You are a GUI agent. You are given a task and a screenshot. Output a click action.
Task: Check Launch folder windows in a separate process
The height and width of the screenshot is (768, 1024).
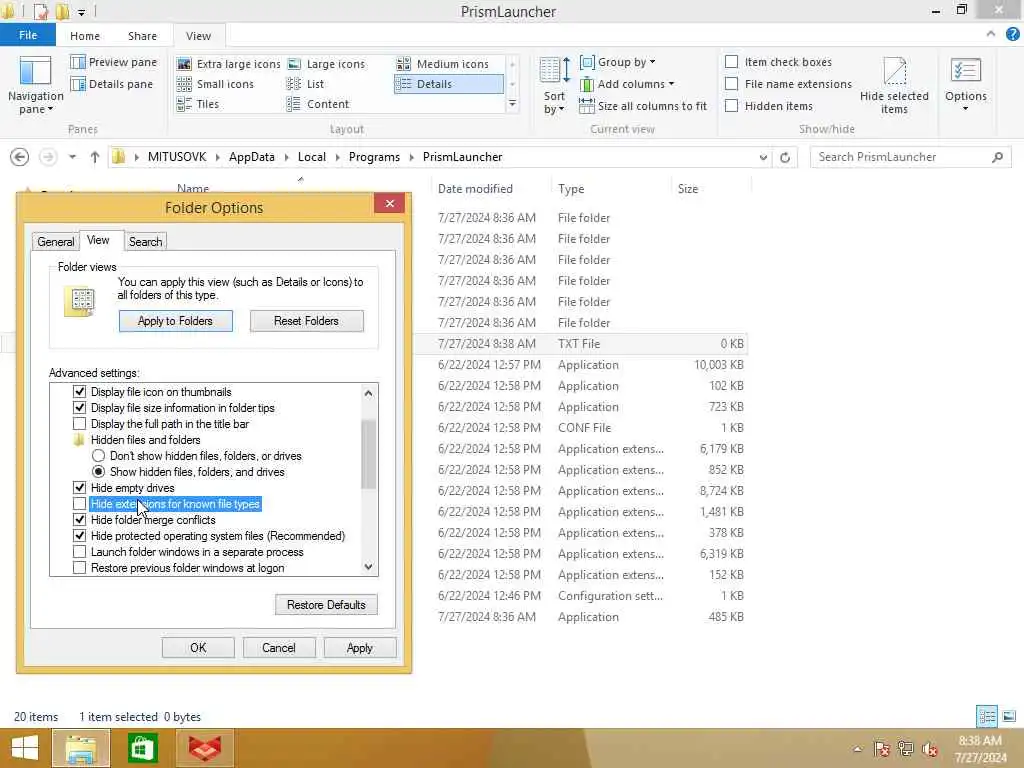point(79,552)
